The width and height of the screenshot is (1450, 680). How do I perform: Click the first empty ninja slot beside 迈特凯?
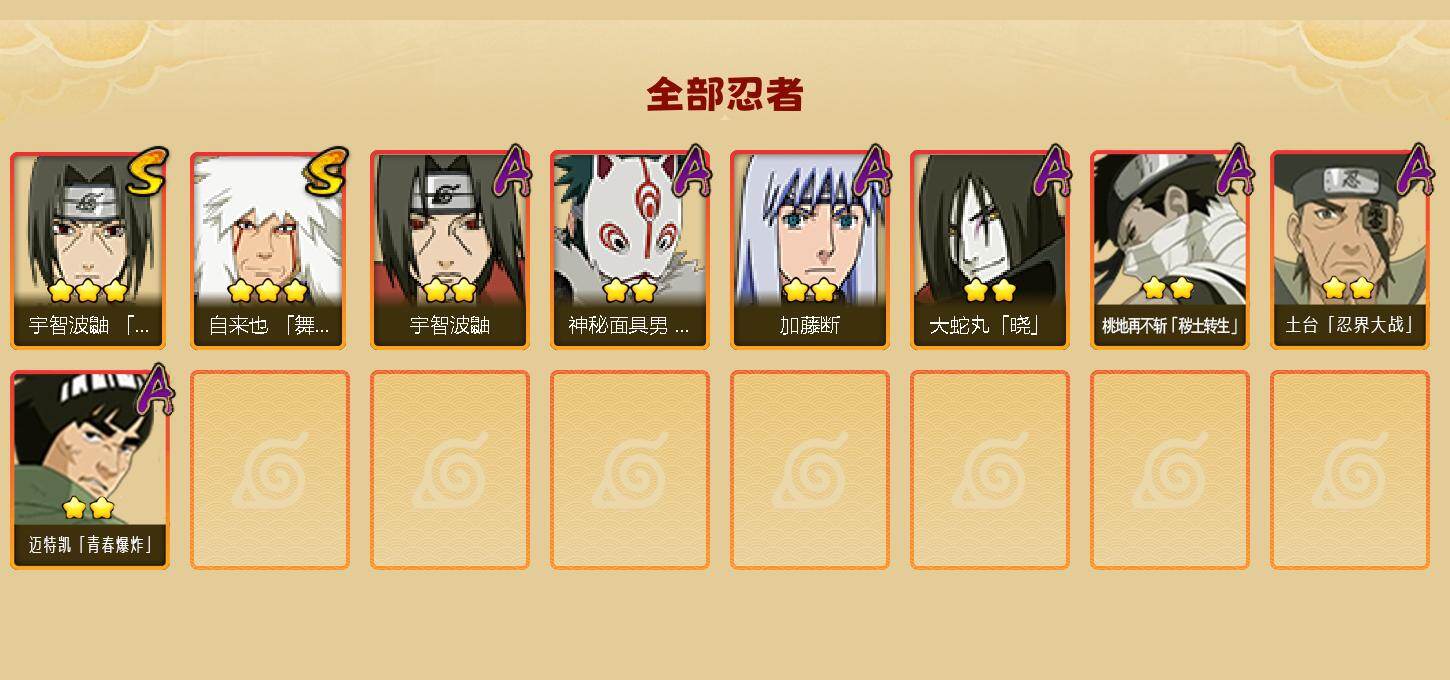[x=269, y=470]
